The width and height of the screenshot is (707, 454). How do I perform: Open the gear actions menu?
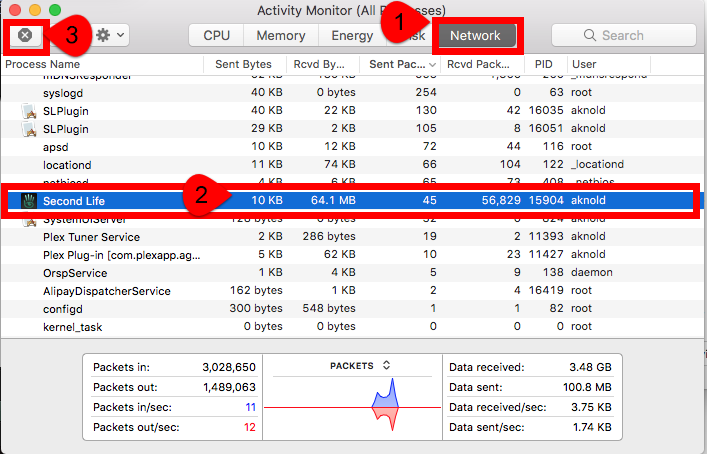pos(110,35)
